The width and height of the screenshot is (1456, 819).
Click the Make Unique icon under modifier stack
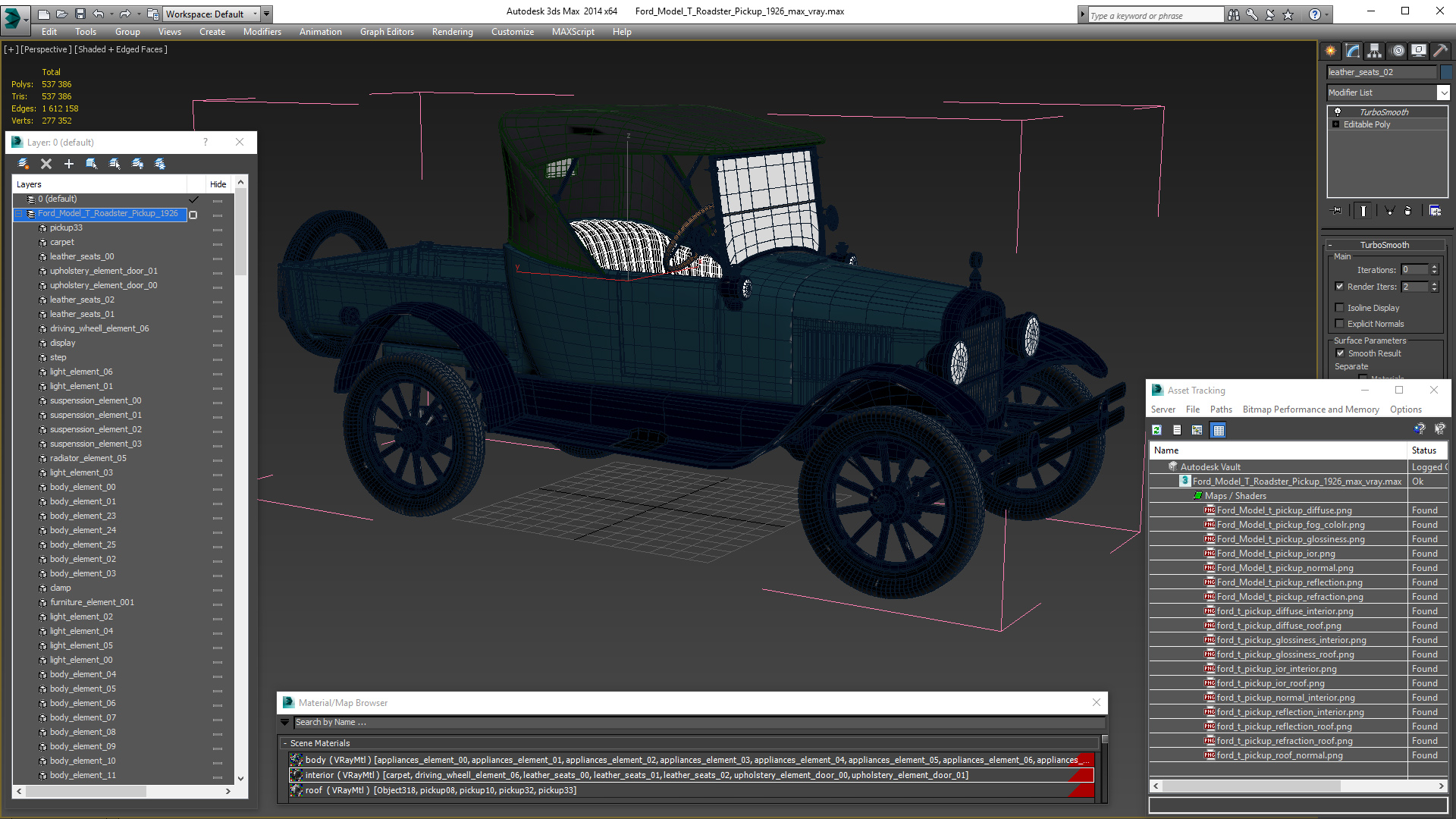(x=1389, y=211)
